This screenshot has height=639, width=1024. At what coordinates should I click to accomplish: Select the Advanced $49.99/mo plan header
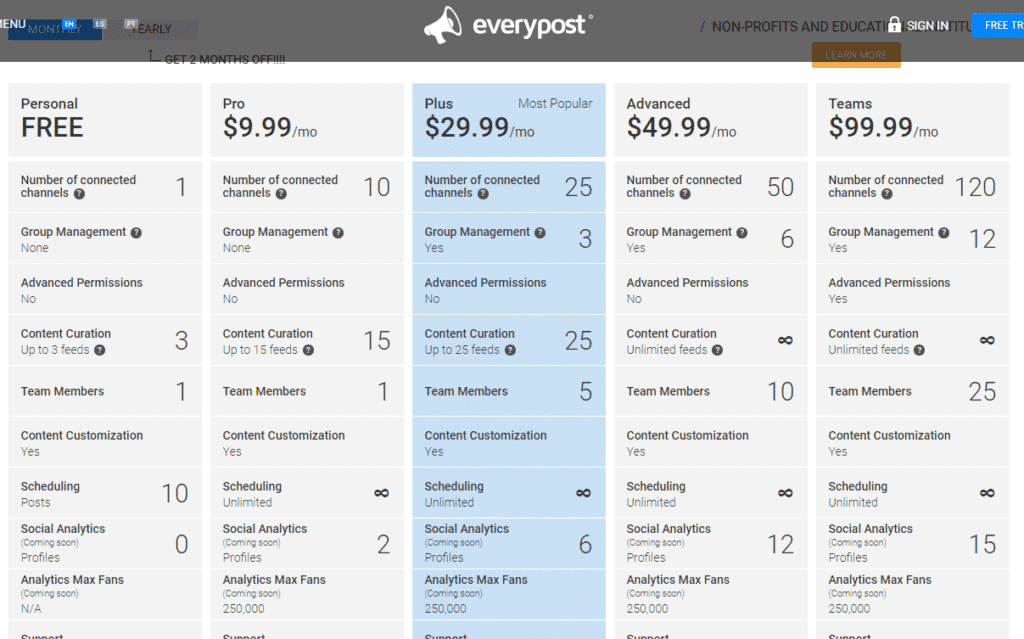[711, 120]
